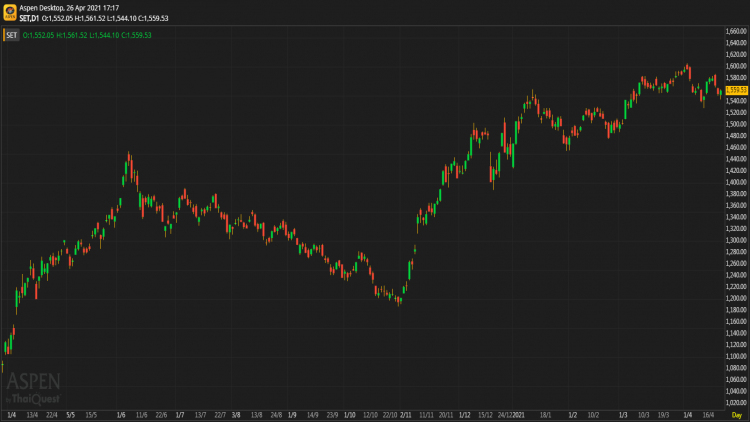
Task: Click the Day timeframe label
Action: [736, 415]
